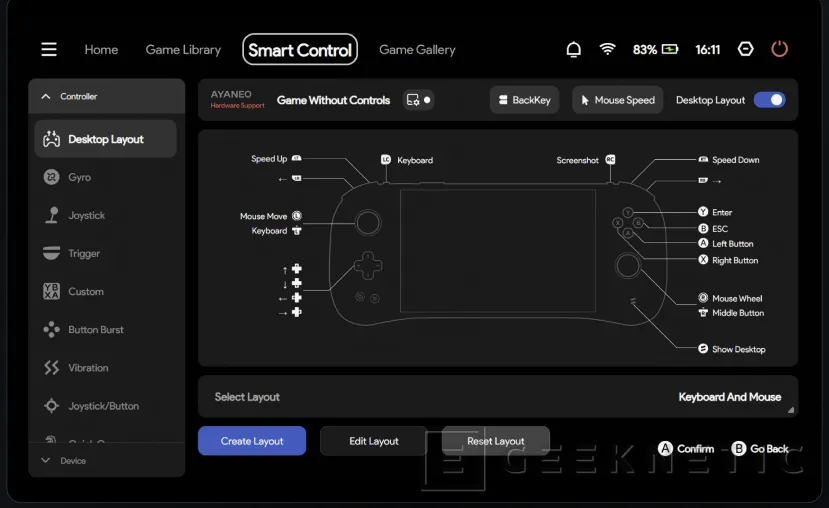Click the hexagon AYANEO icon

745,49
